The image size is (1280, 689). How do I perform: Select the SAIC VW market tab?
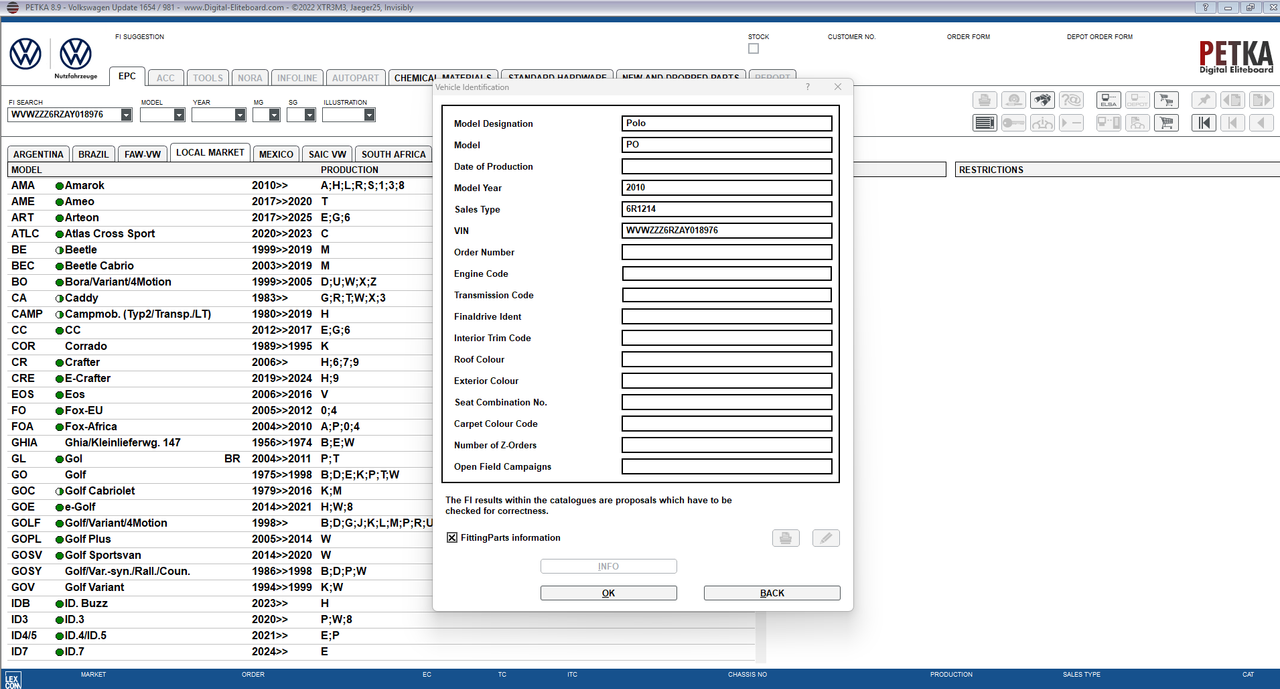coord(327,154)
